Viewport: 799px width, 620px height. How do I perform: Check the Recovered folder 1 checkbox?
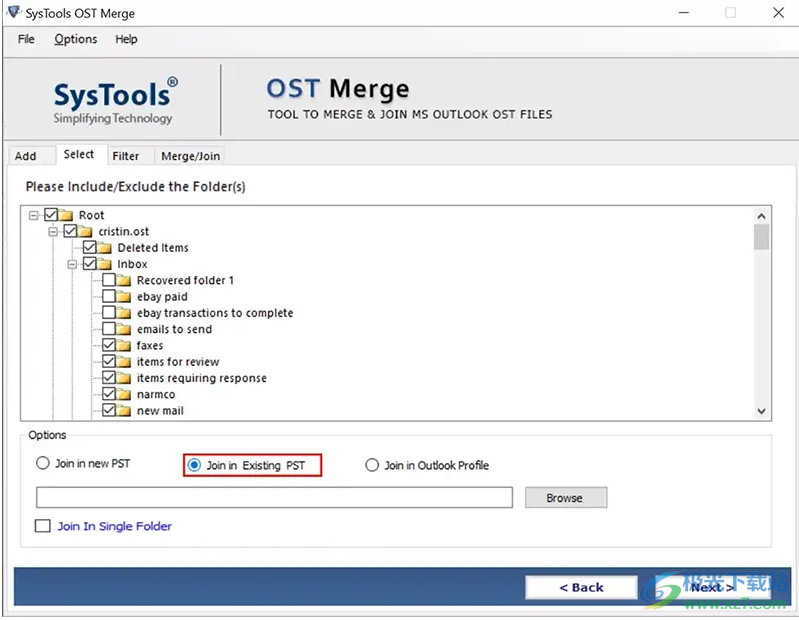coord(109,281)
